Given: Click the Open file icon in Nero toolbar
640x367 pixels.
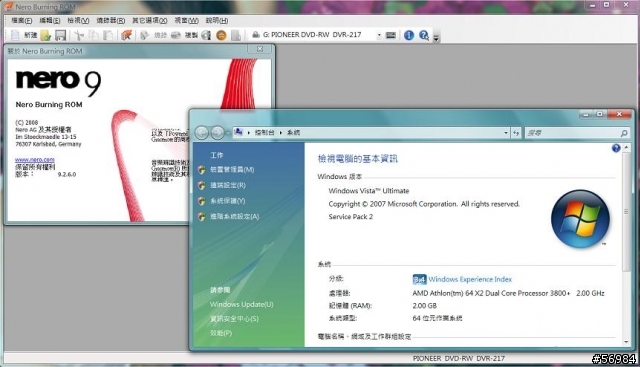Looking at the screenshot, I should click(46, 36).
